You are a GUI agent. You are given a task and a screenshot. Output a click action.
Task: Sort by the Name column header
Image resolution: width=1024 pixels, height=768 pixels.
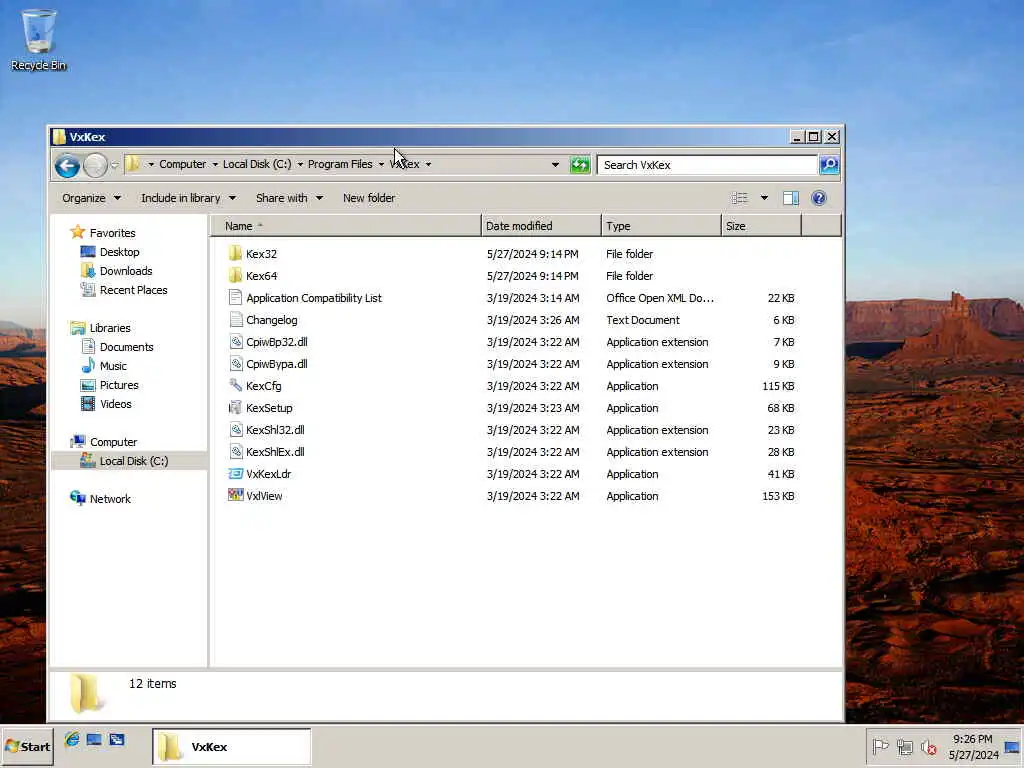pos(346,226)
